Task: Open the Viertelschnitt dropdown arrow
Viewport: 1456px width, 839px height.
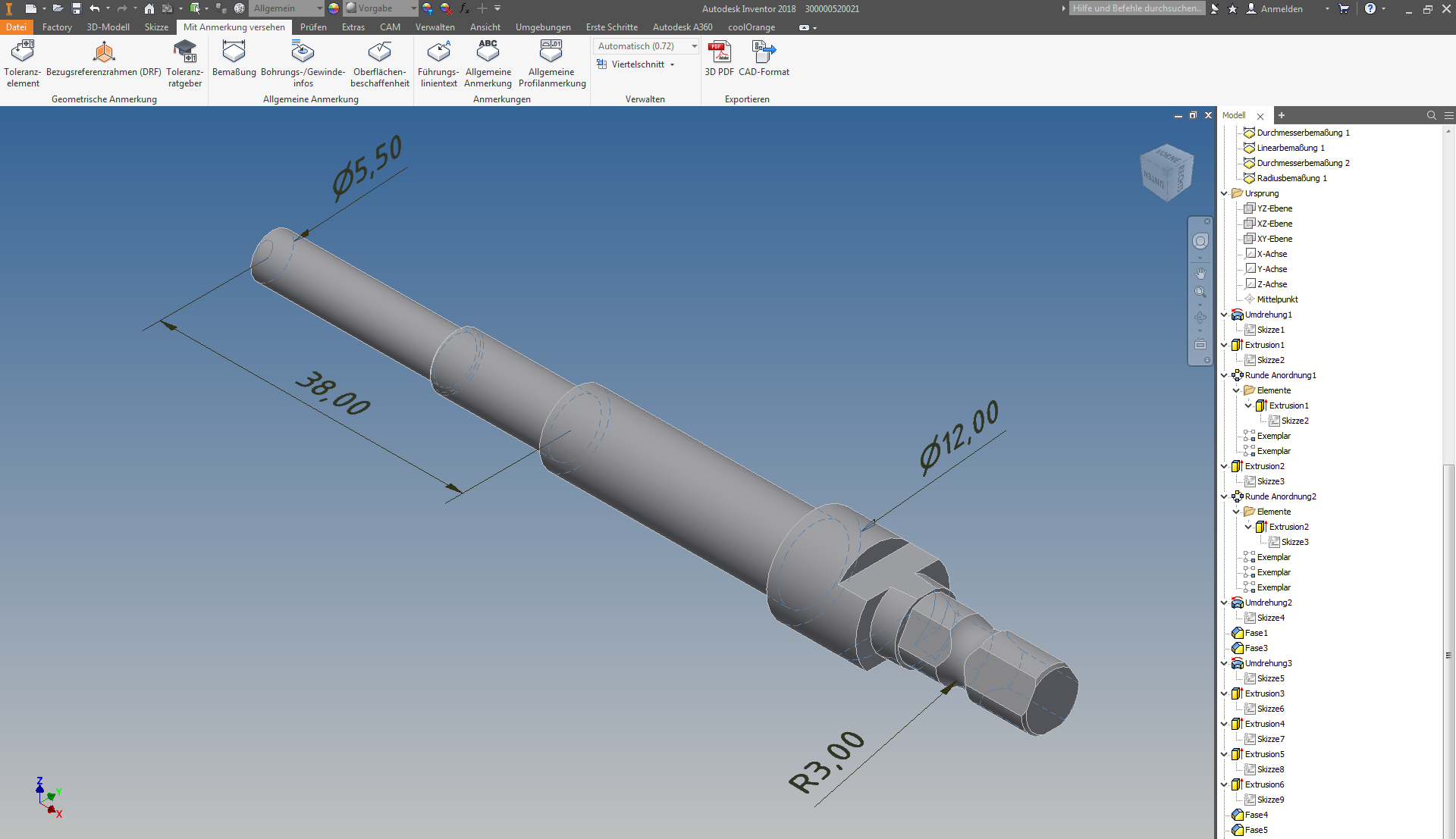Action: coord(672,65)
